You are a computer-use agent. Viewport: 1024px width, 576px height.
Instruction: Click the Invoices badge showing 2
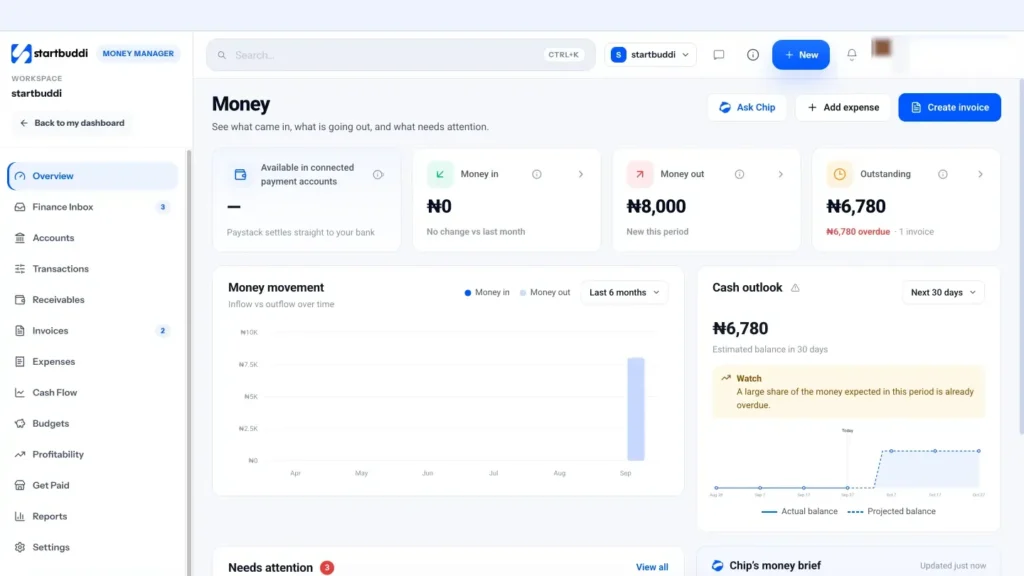tap(163, 331)
